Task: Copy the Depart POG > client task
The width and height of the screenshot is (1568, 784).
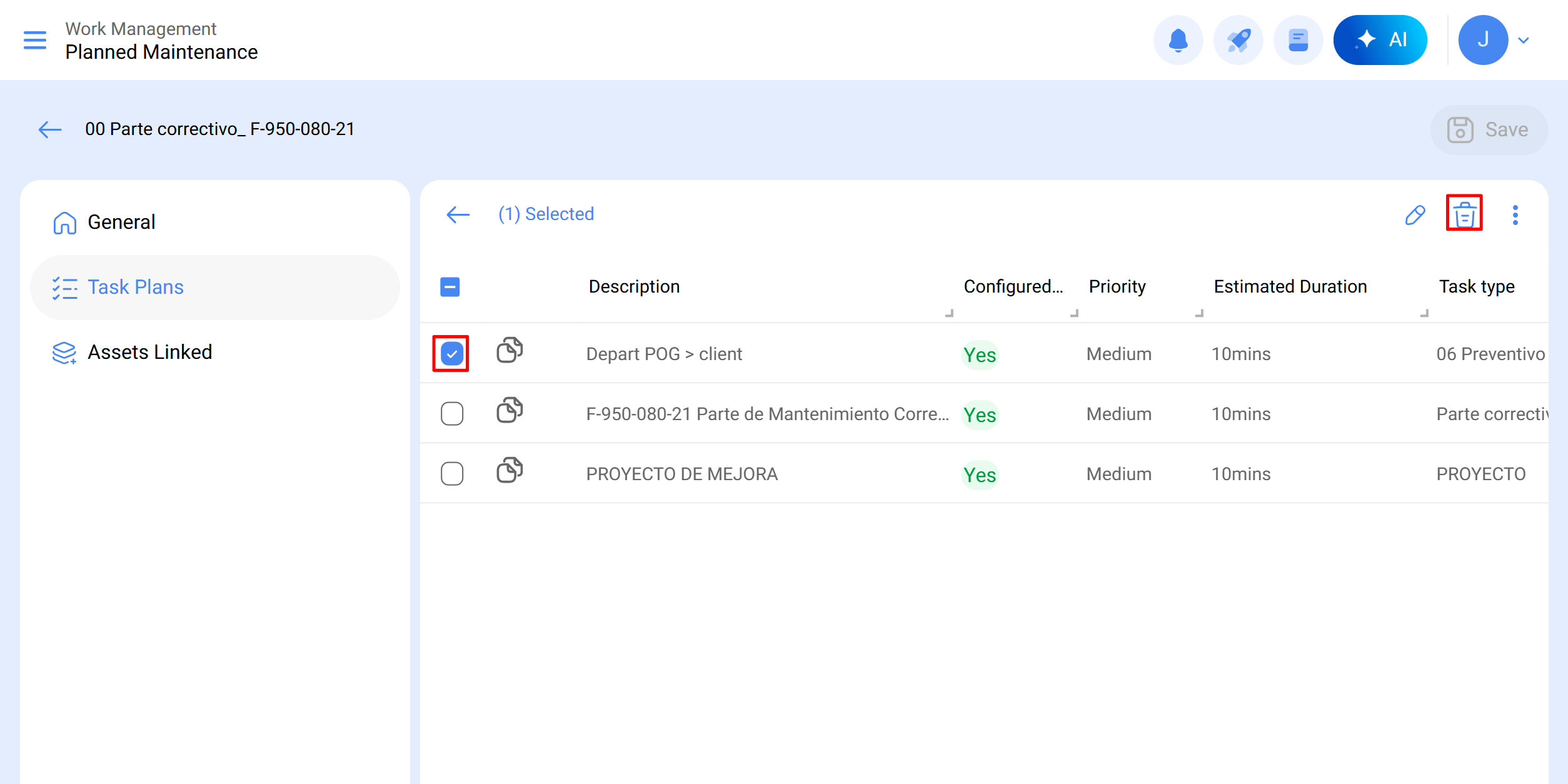Action: (x=510, y=351)
